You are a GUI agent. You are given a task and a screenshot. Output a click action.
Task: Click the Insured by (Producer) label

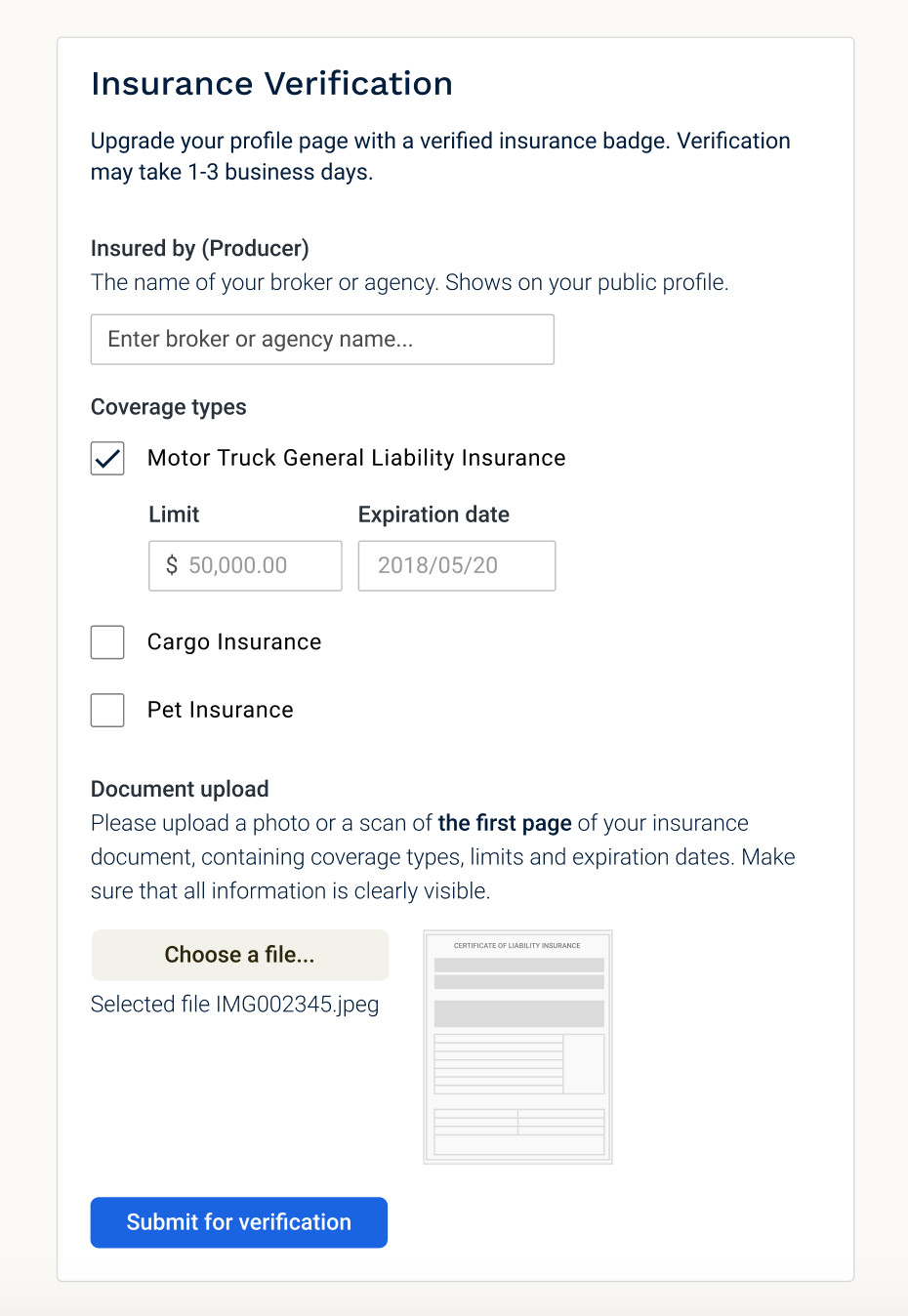(200, 249)
